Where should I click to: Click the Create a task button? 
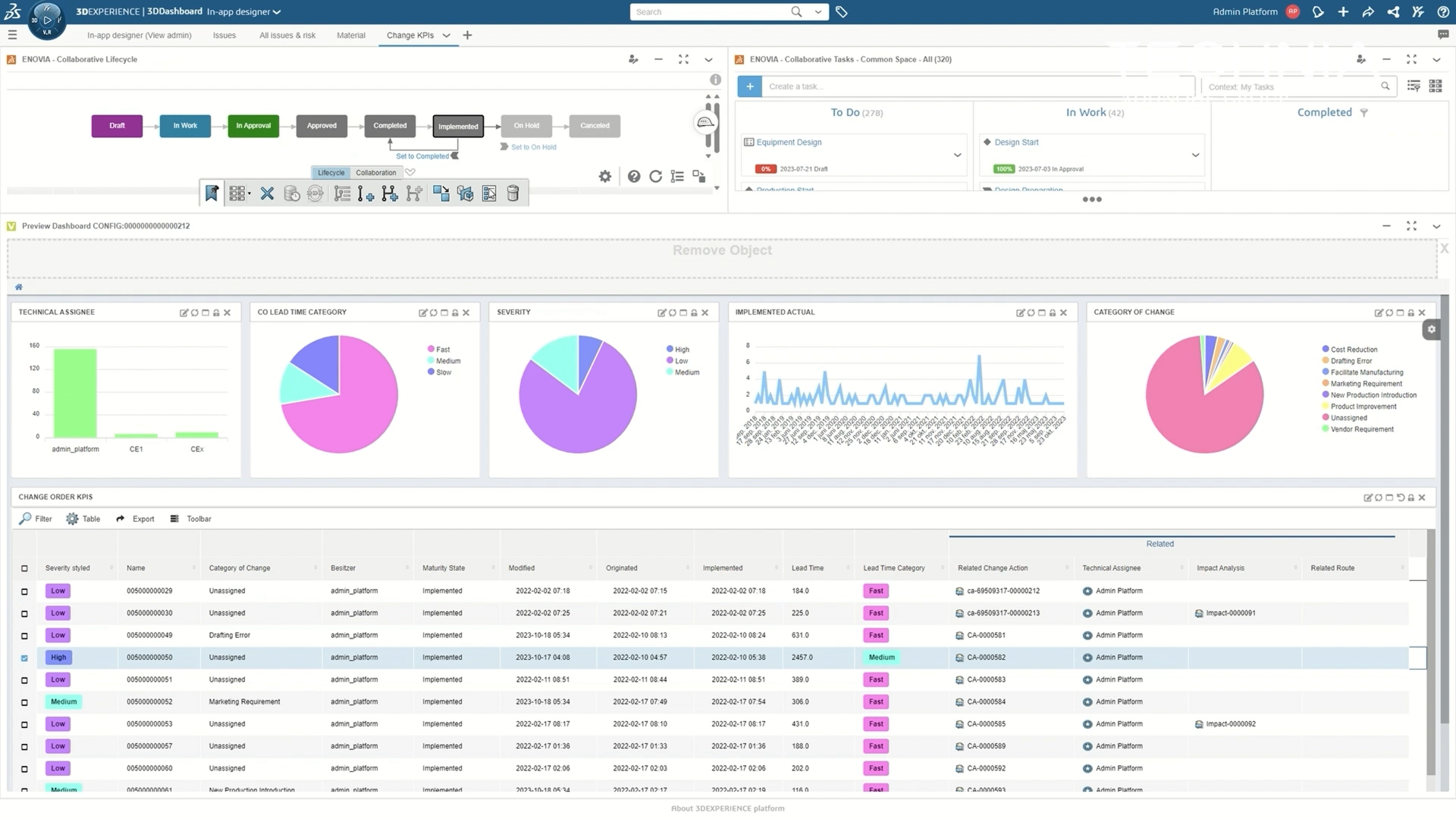pos(749,86)
